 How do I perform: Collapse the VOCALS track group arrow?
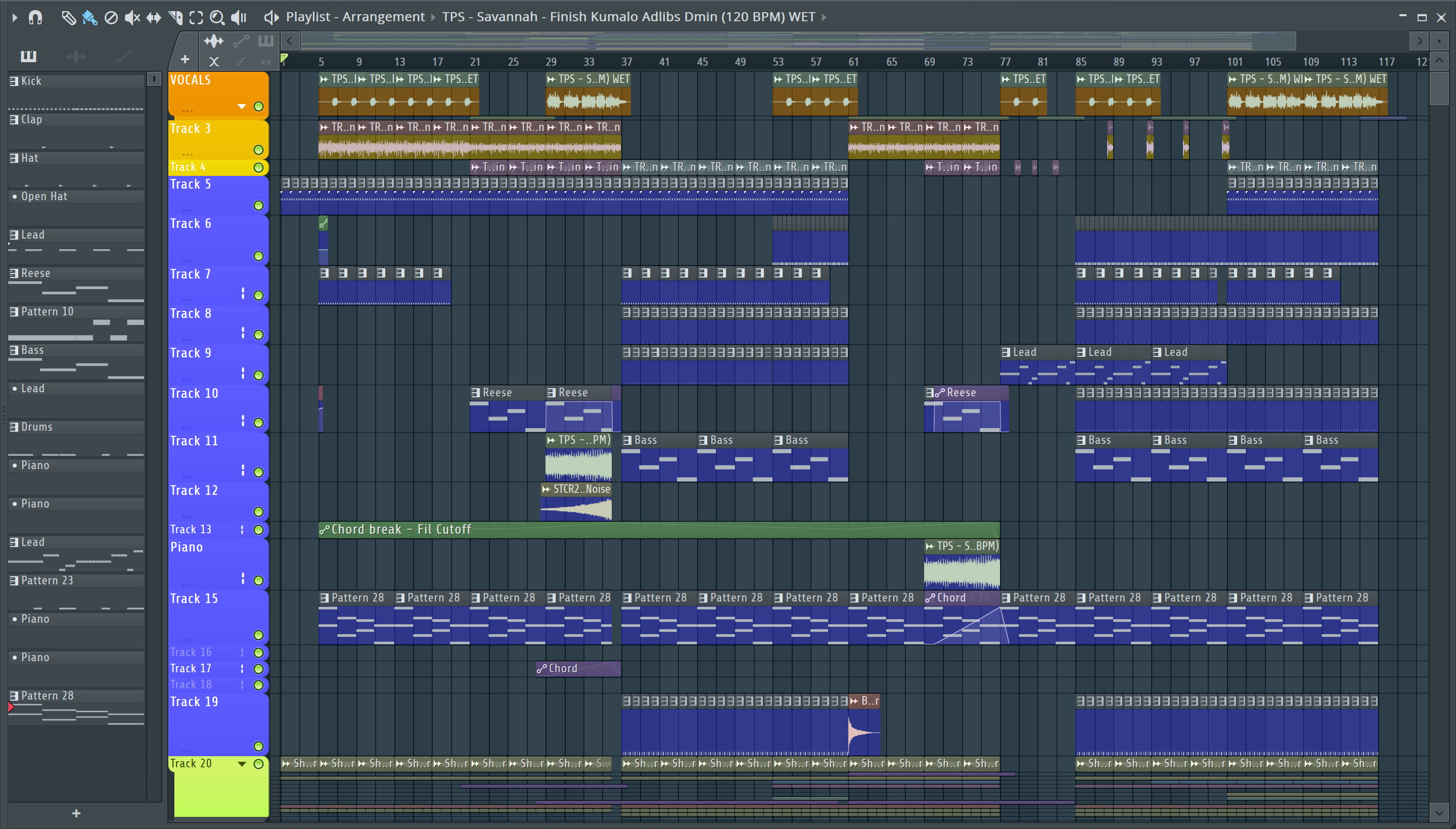[x=242, y=107]
